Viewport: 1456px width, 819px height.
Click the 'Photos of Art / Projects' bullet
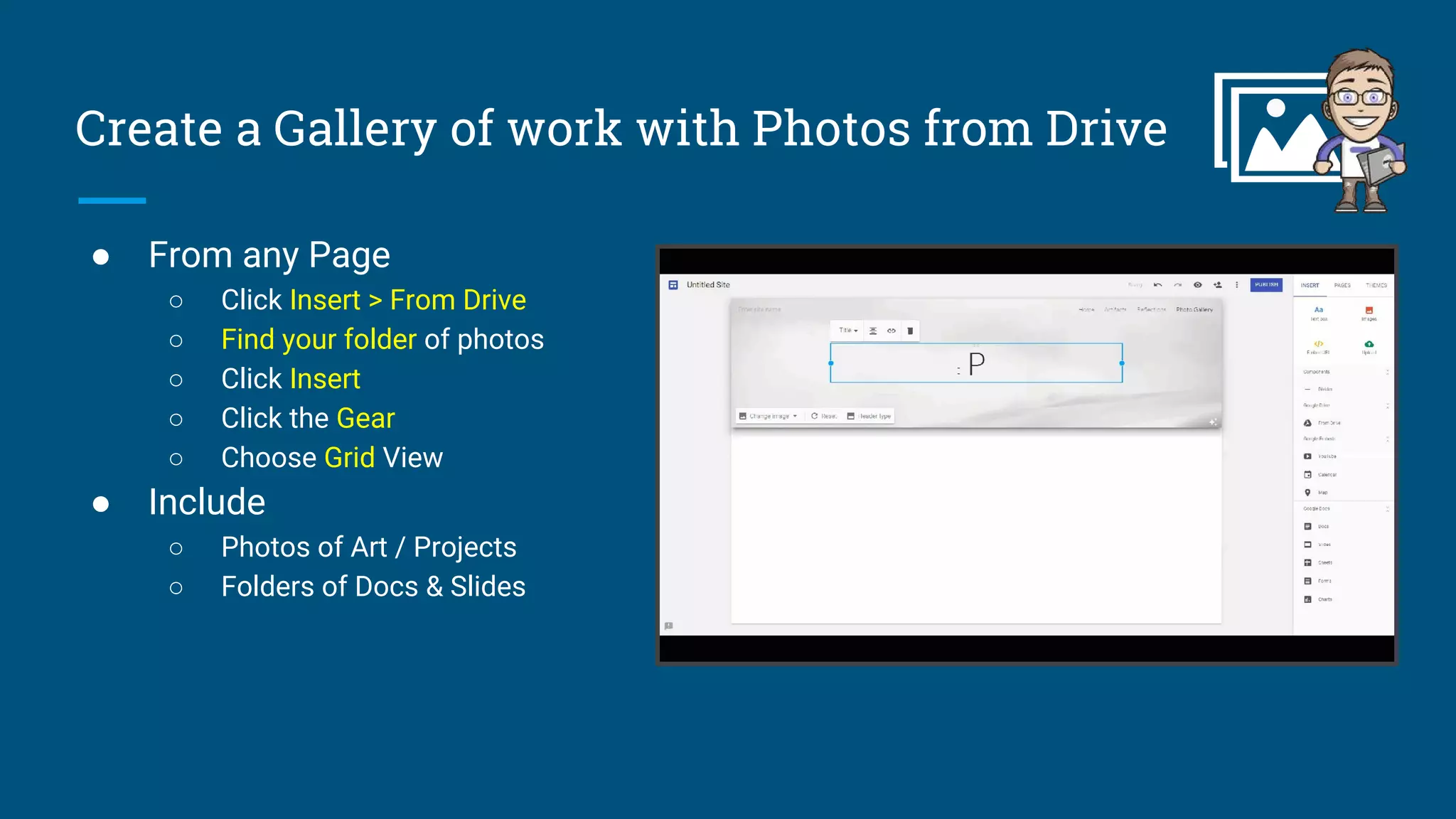(368, 547)
